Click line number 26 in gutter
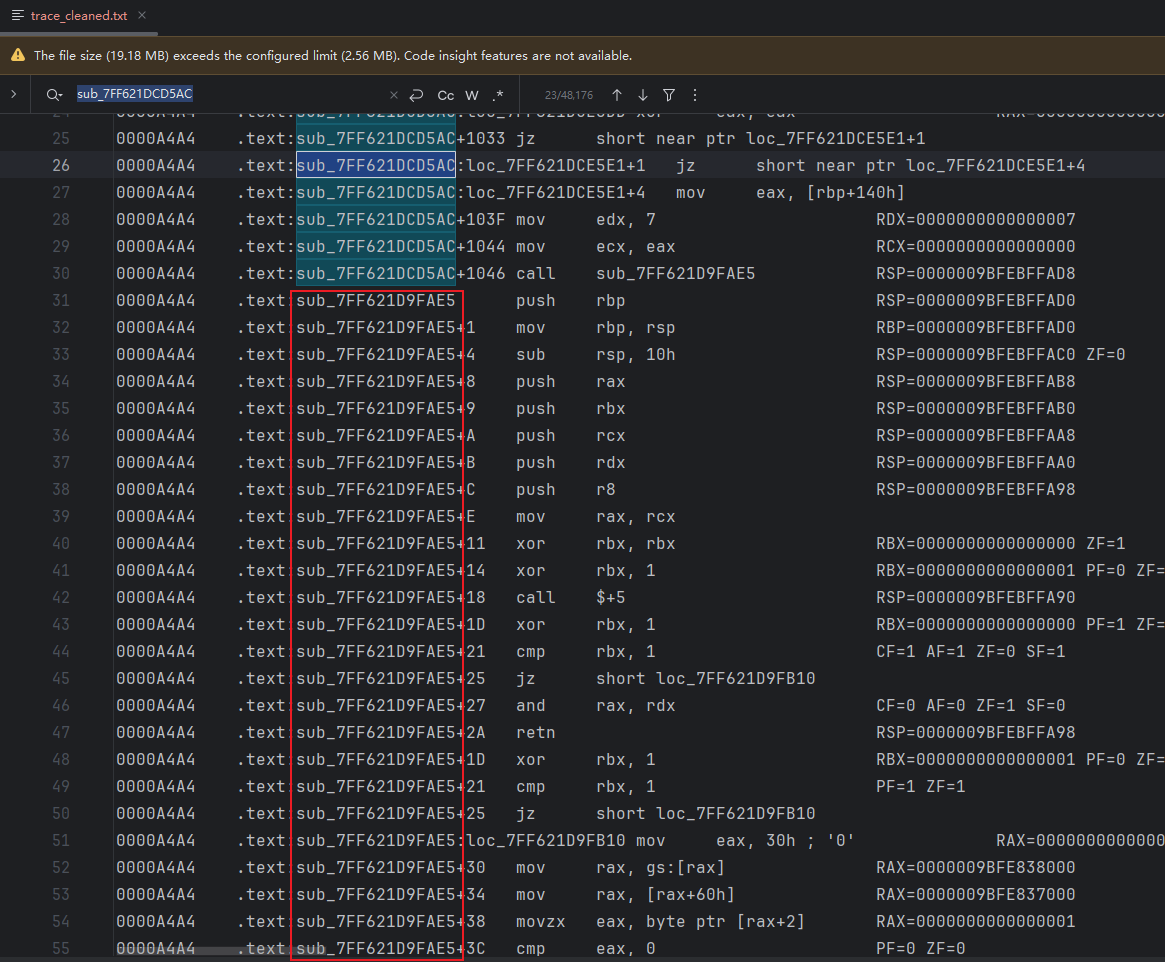 tap(61, 165)
